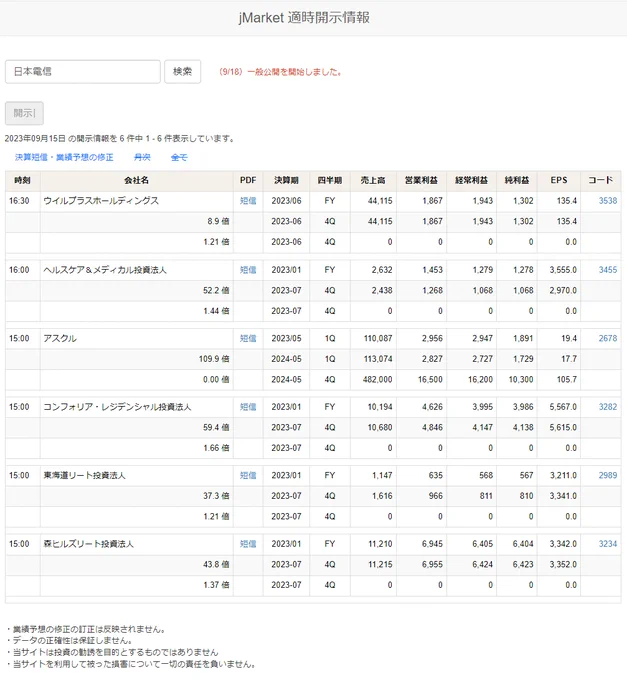Open the 短信 PDF for ヘルスケア&メディカル投資法人
The width and height of the screenshot is (627, 680).
(248, 270)
